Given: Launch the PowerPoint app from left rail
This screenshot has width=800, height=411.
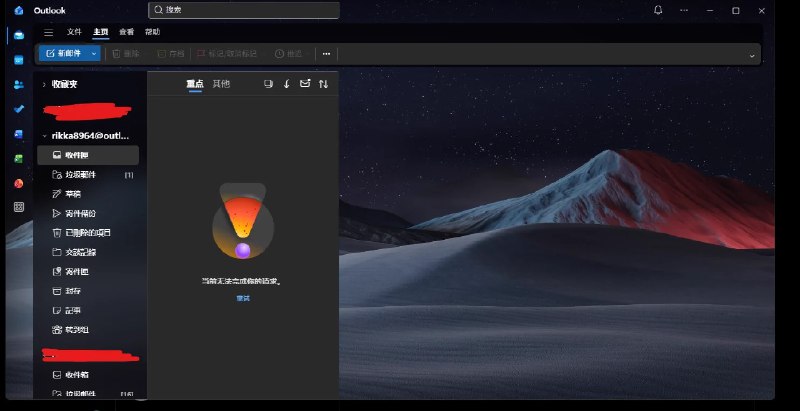Looking at the screenshot, I should tap(19, 183).
